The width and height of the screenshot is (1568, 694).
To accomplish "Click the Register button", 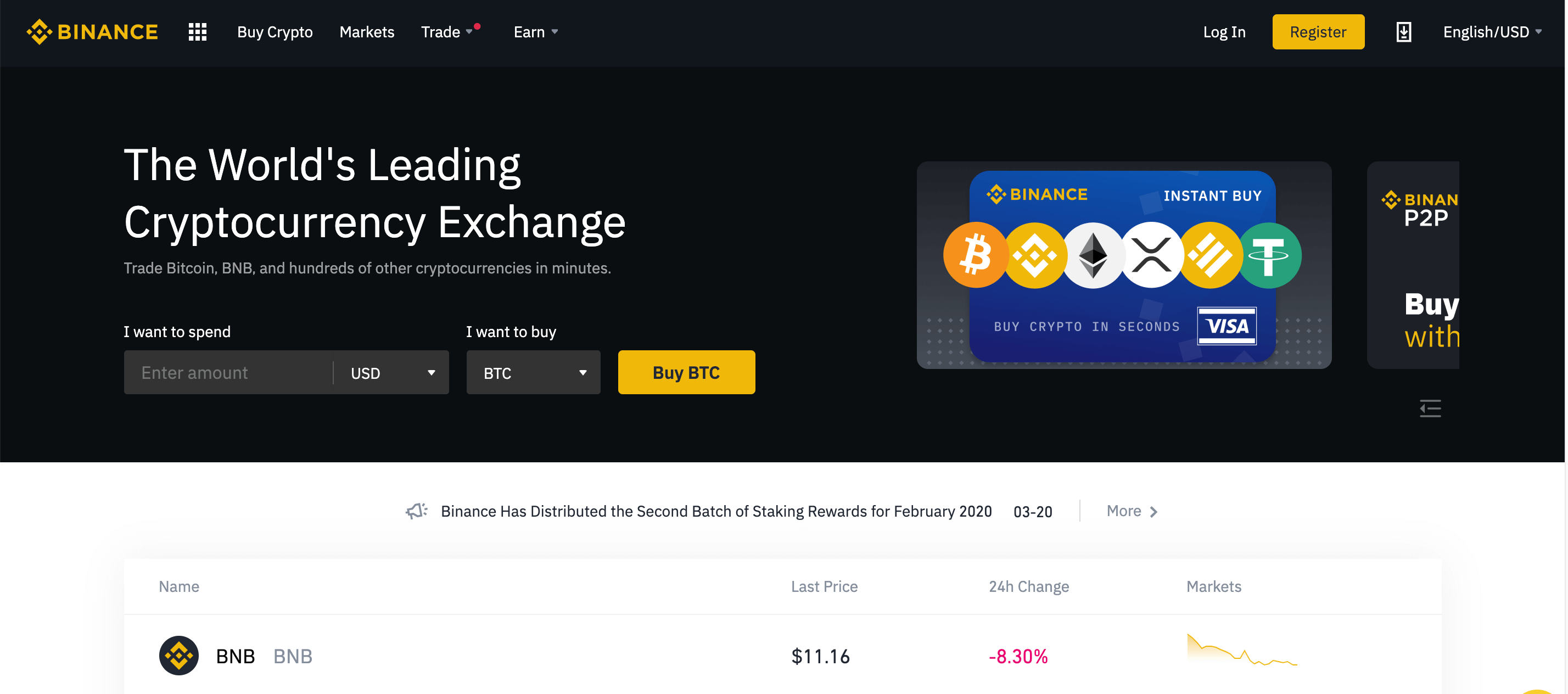I will click(1317, 32).
